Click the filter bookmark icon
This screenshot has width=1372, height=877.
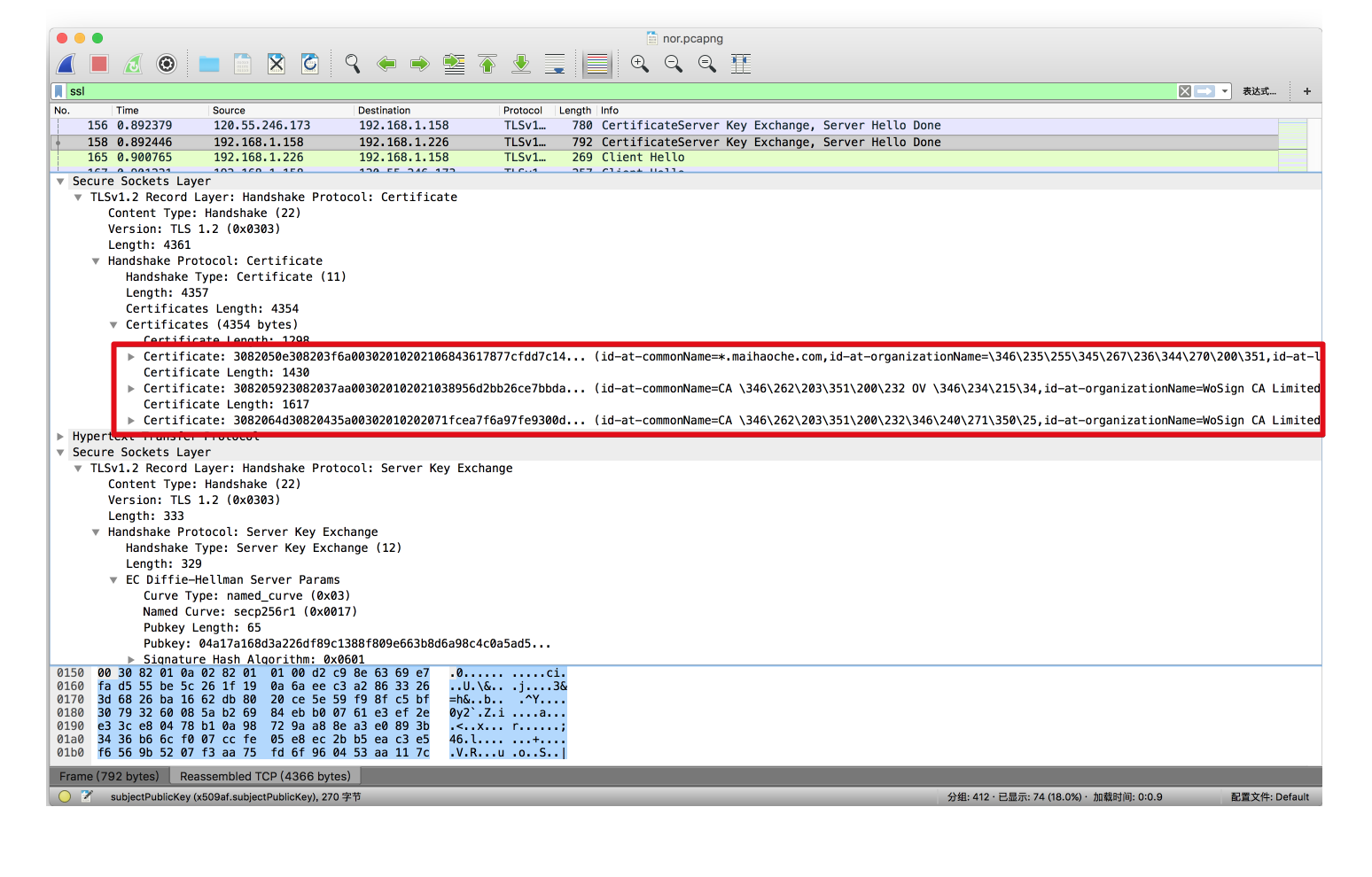59,91
